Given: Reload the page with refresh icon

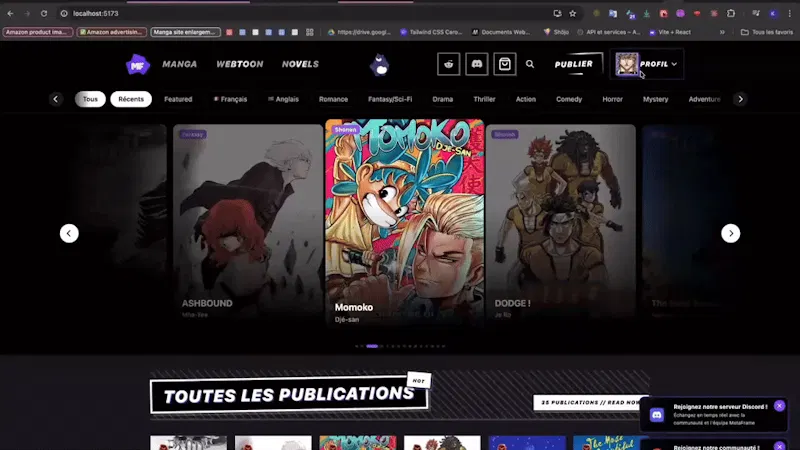Looking at the screenshot, I should (x=44, y=13).
